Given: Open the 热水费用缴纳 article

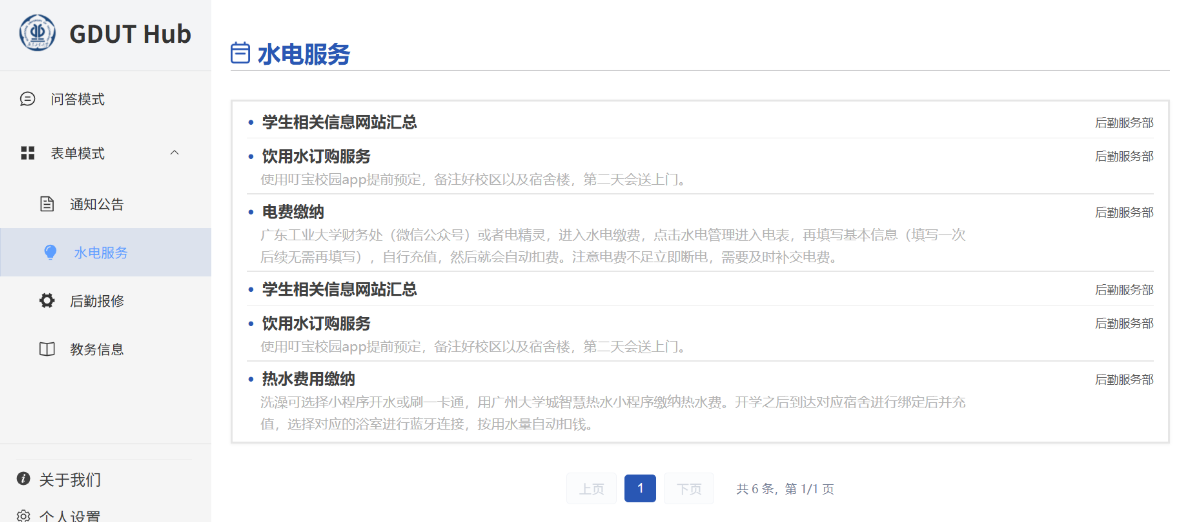Looking at the screenshot, I should [308, 379].
